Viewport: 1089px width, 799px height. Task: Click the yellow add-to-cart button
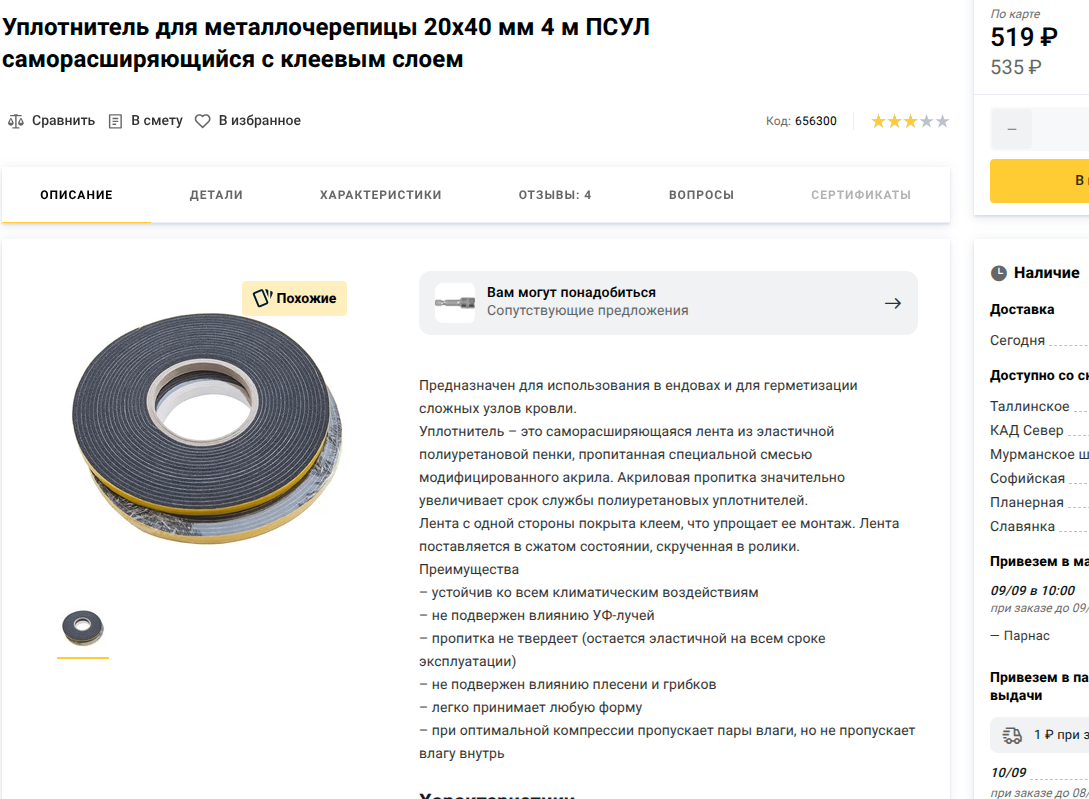(x=1039, y=181)
